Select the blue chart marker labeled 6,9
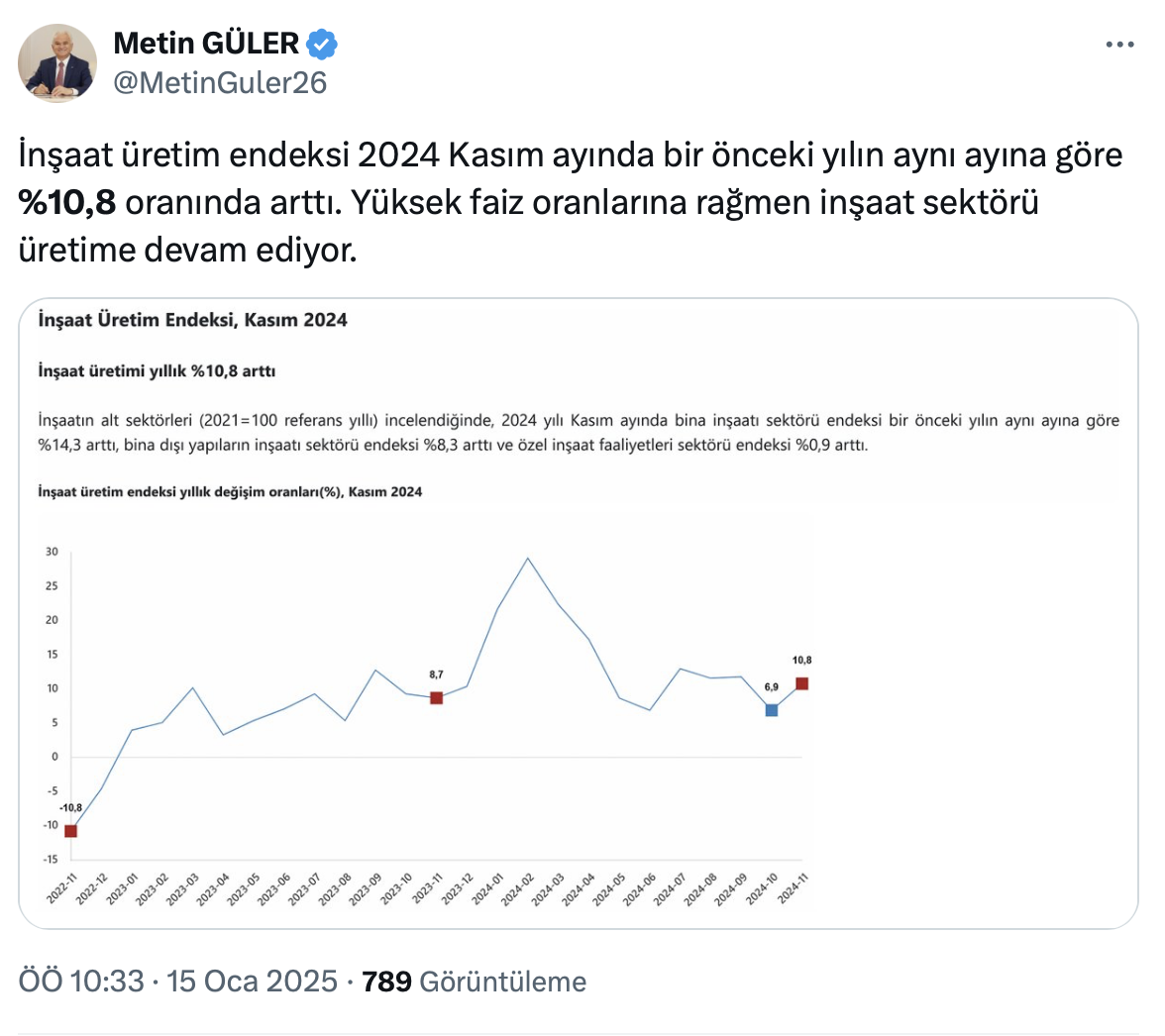The width and height of the screenshot is (1165, 1036). click(772, 710)
